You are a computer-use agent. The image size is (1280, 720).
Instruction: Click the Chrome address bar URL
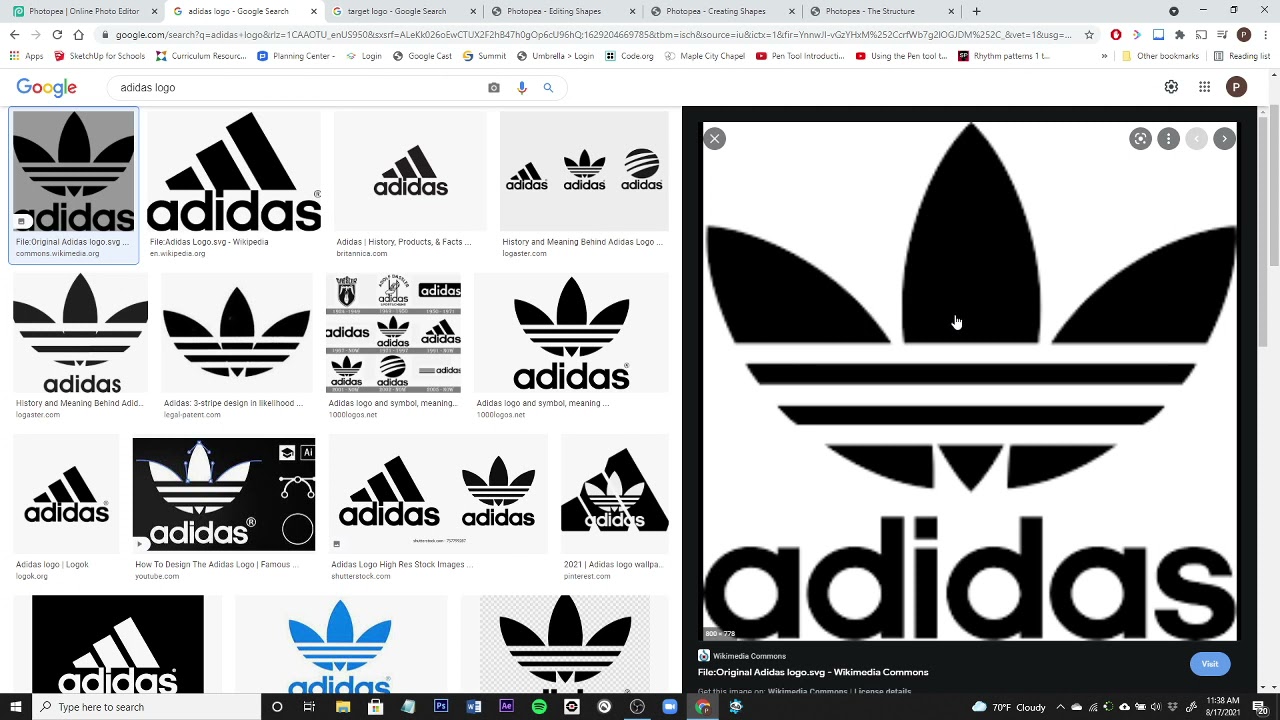[593, 35]
